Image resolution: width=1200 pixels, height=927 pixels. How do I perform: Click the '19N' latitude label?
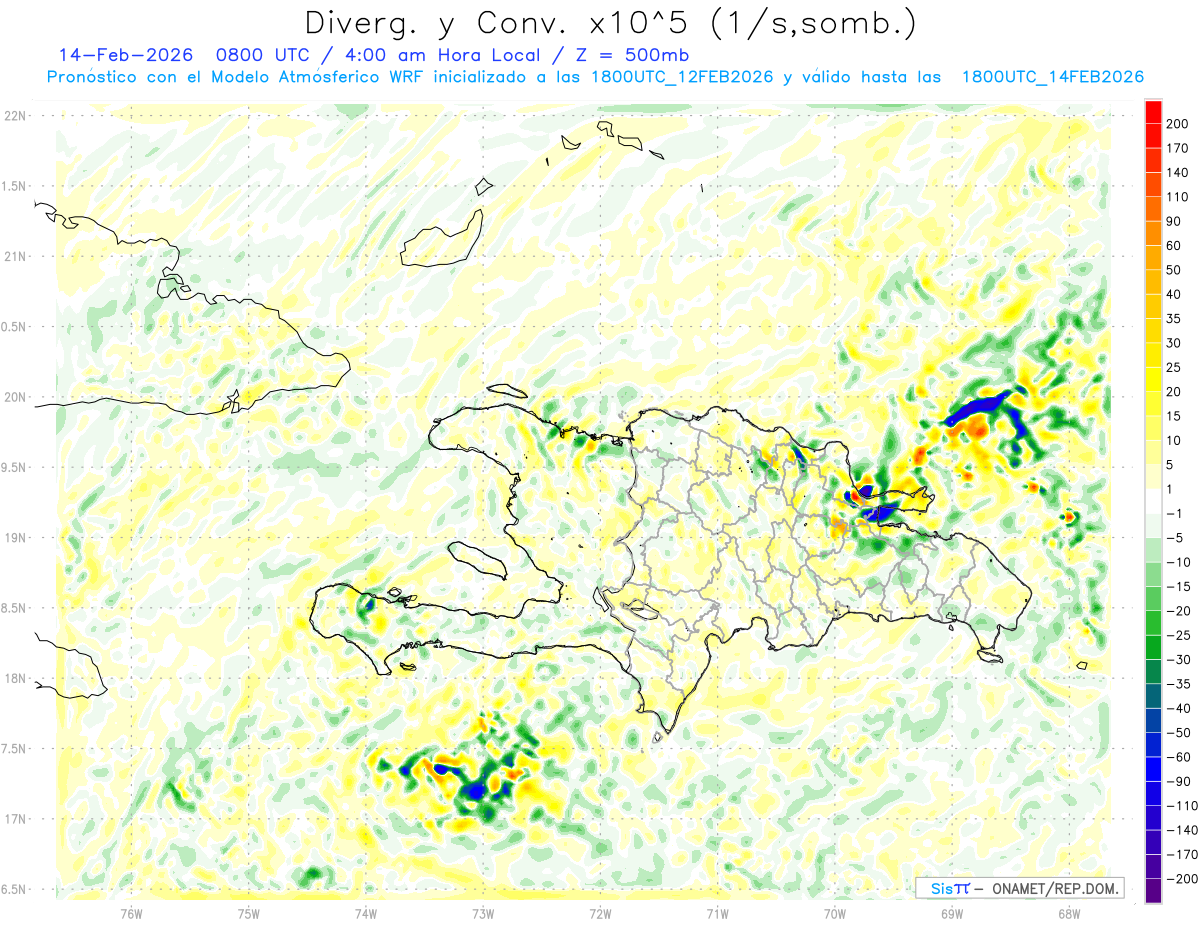[x=14, y=538]
